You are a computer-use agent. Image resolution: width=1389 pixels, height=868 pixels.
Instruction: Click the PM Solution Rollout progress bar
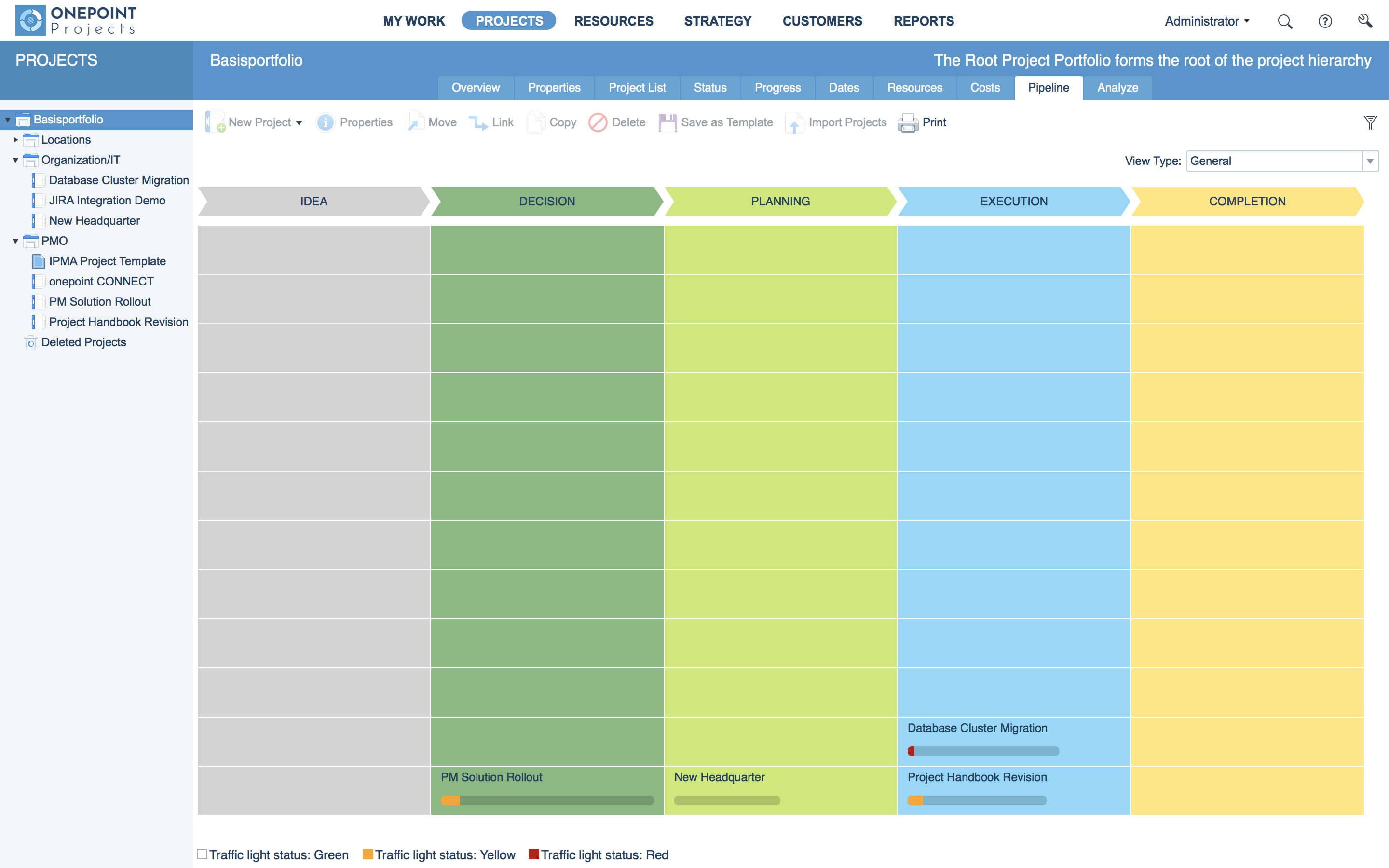[546, 800]
